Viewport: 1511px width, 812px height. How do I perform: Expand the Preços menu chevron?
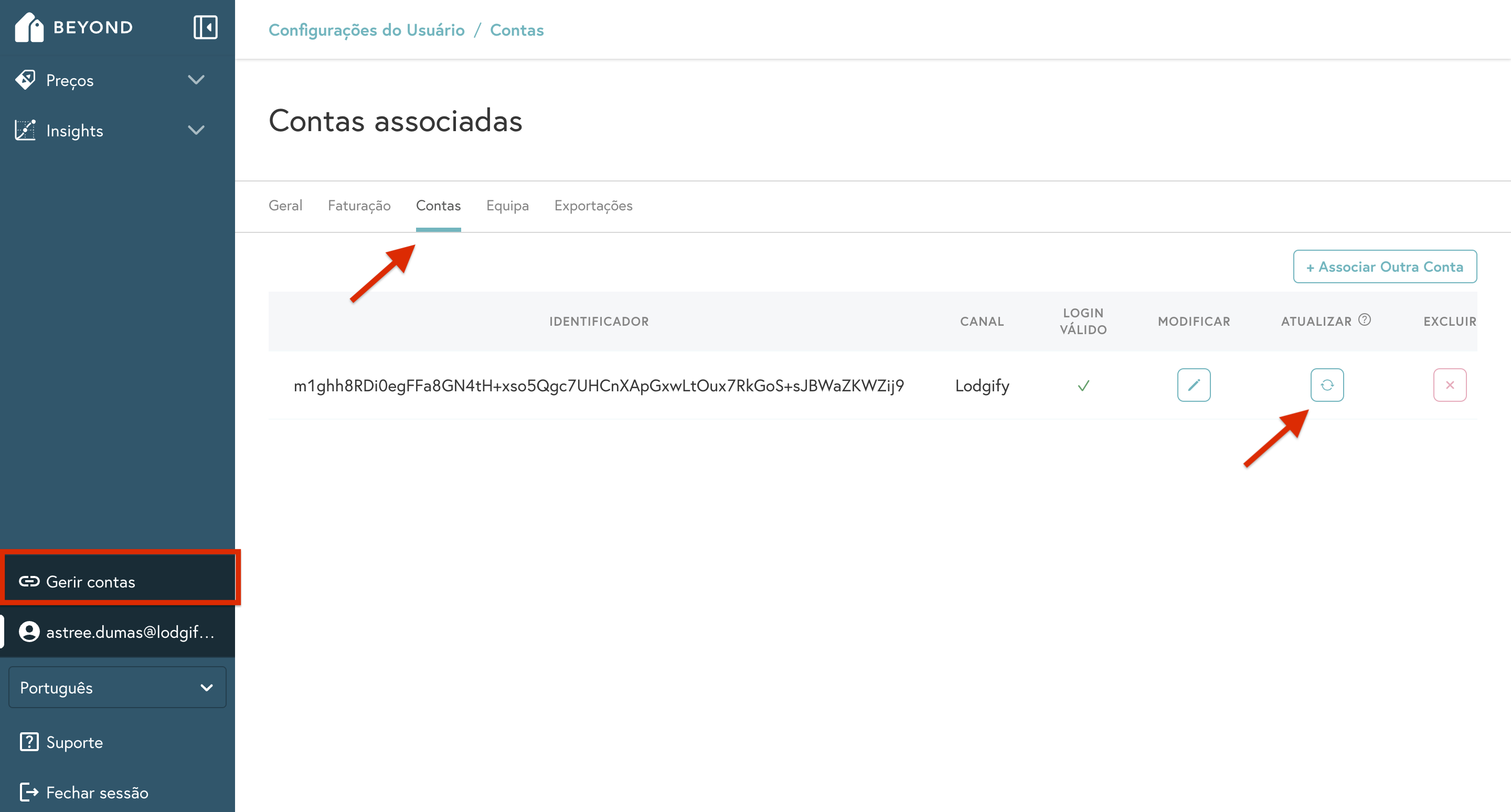pyautogui.click(x=196, y=80)
